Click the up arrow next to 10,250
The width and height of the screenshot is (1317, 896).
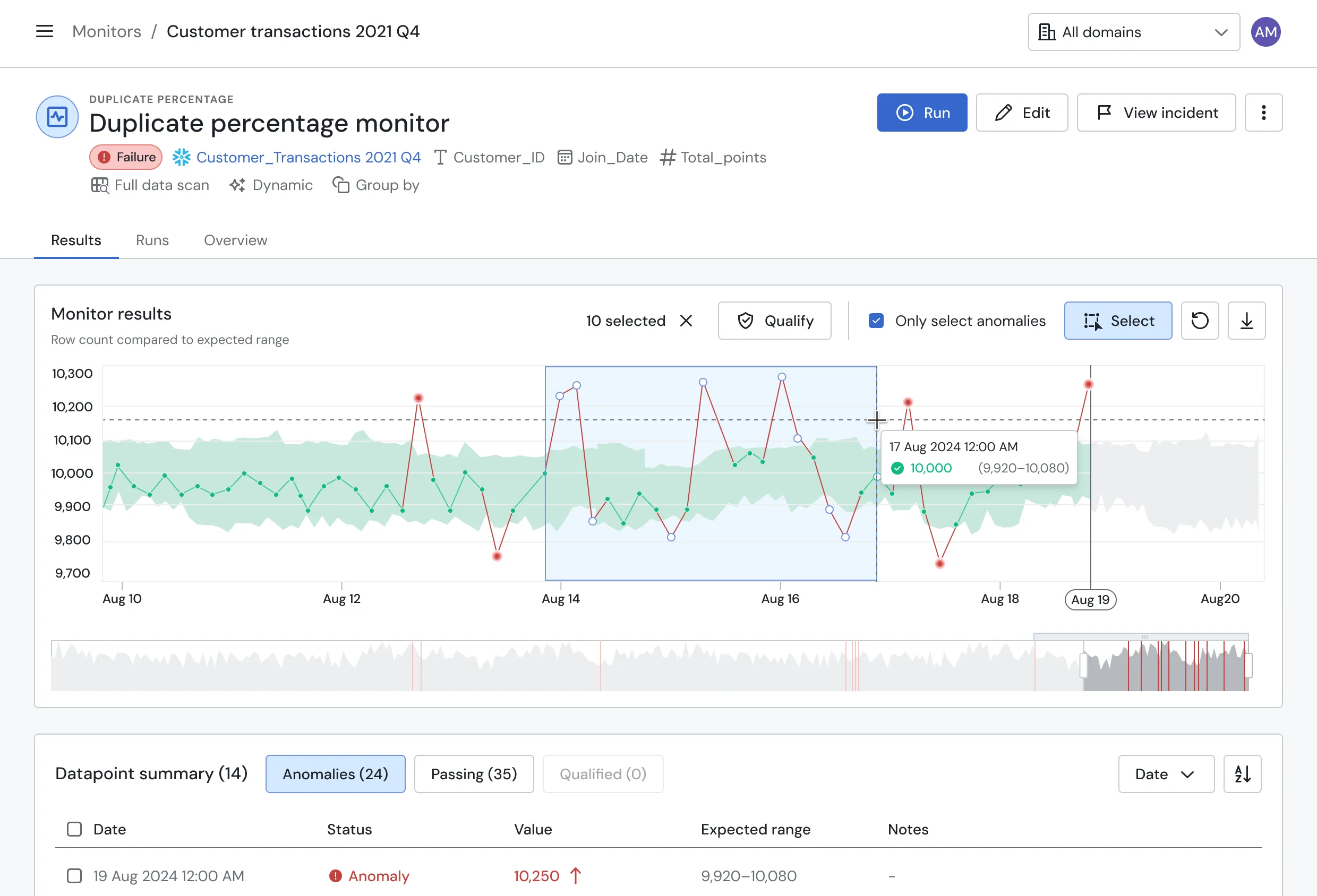(576, 876)
